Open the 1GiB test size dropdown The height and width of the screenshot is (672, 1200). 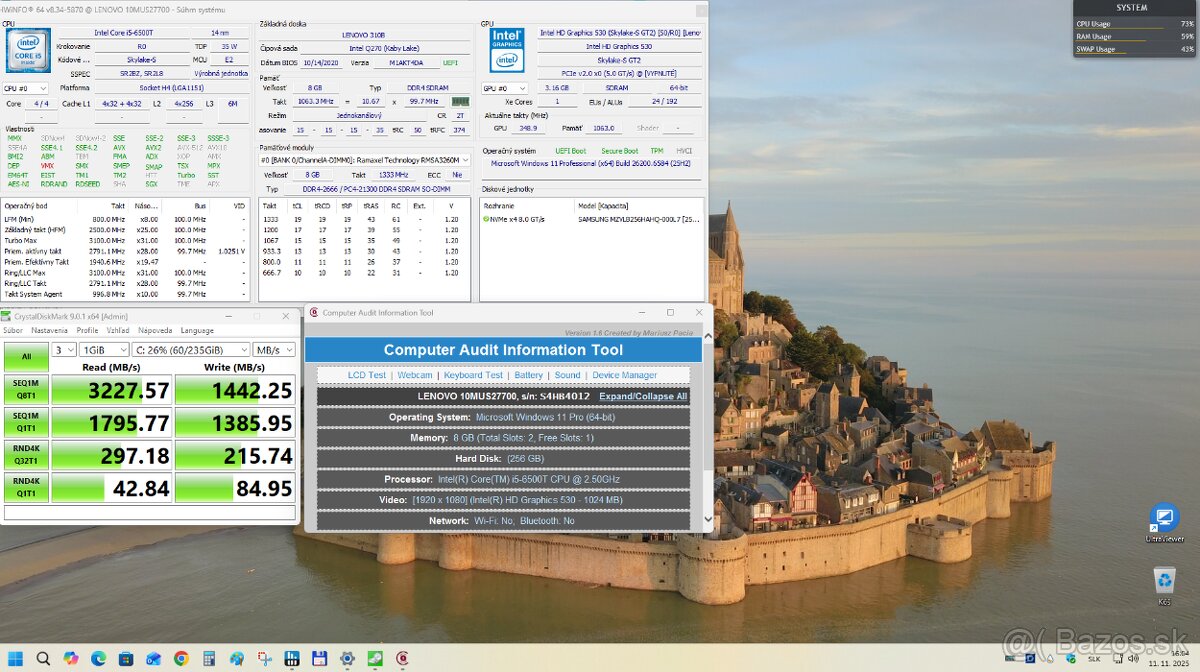coord(104,350)
